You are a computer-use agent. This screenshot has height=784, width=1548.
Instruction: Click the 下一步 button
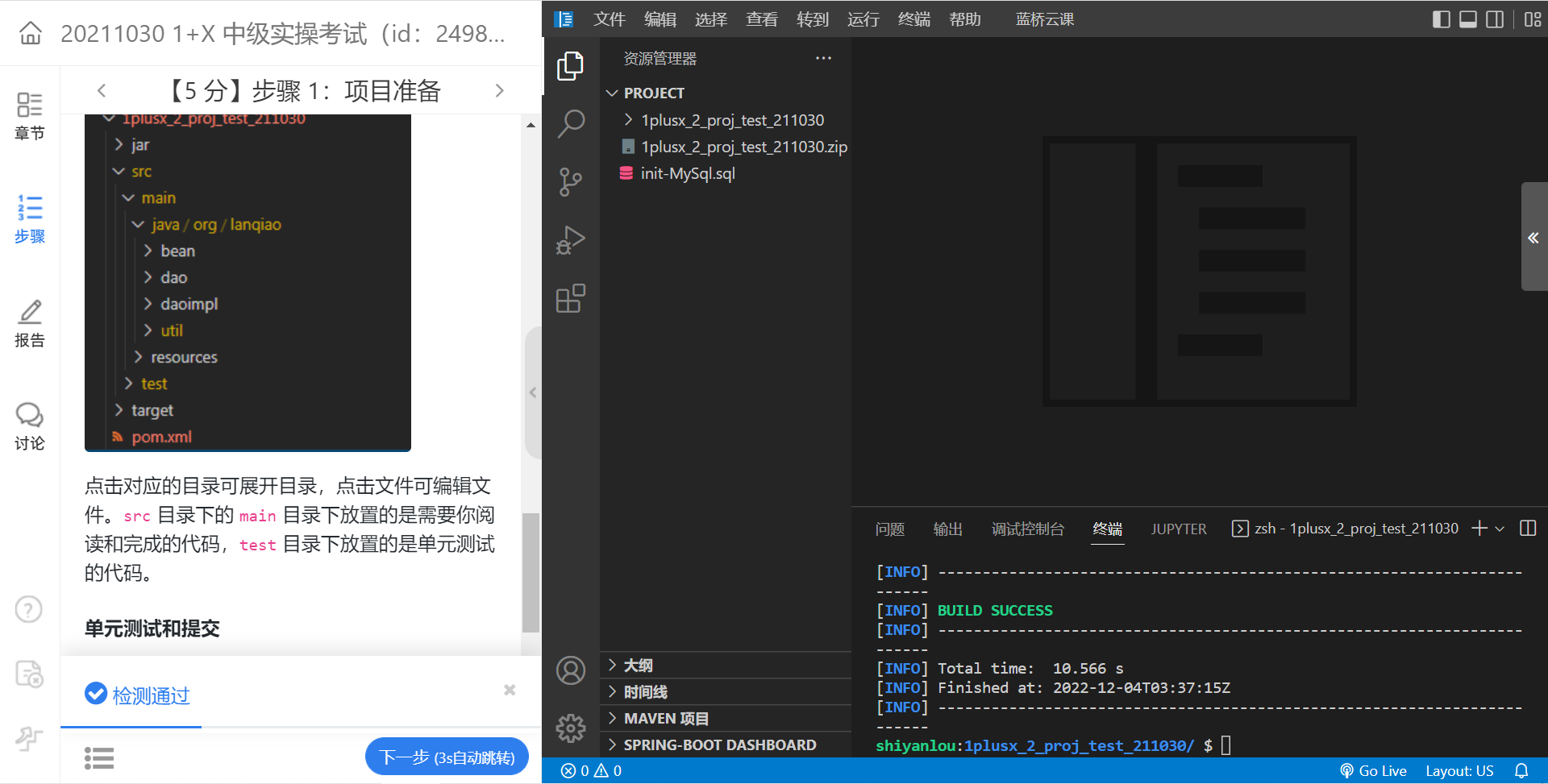447,756
